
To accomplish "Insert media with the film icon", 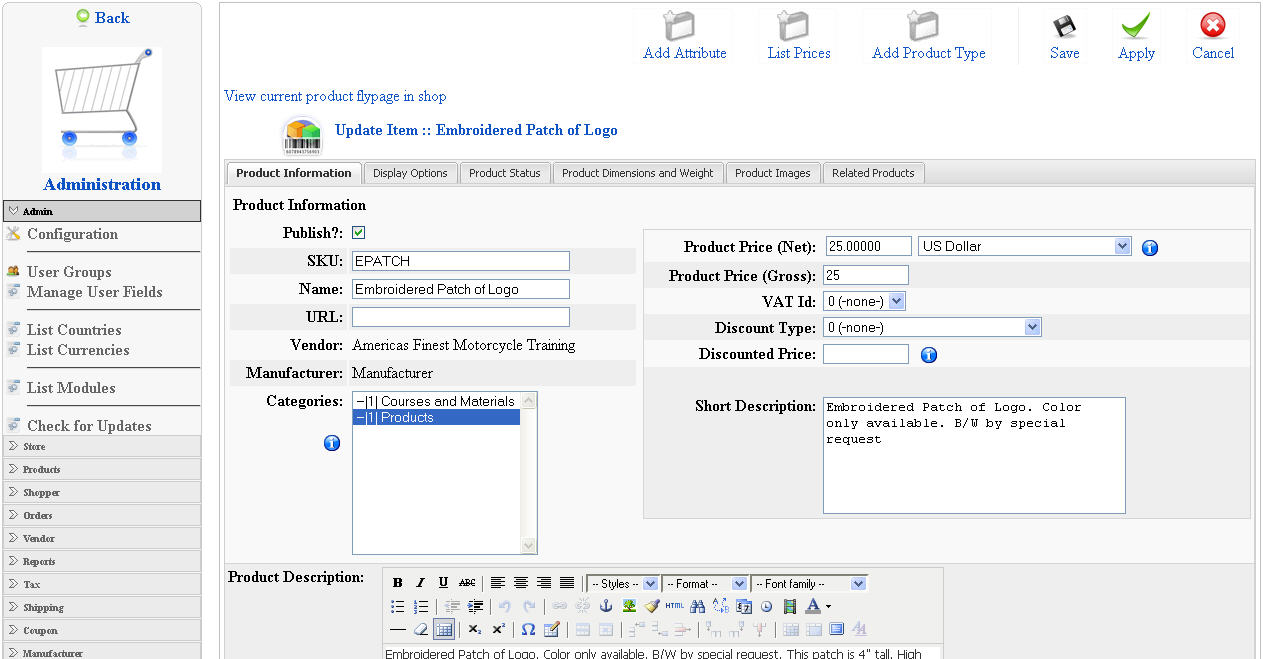I will (x=789, y=606).
